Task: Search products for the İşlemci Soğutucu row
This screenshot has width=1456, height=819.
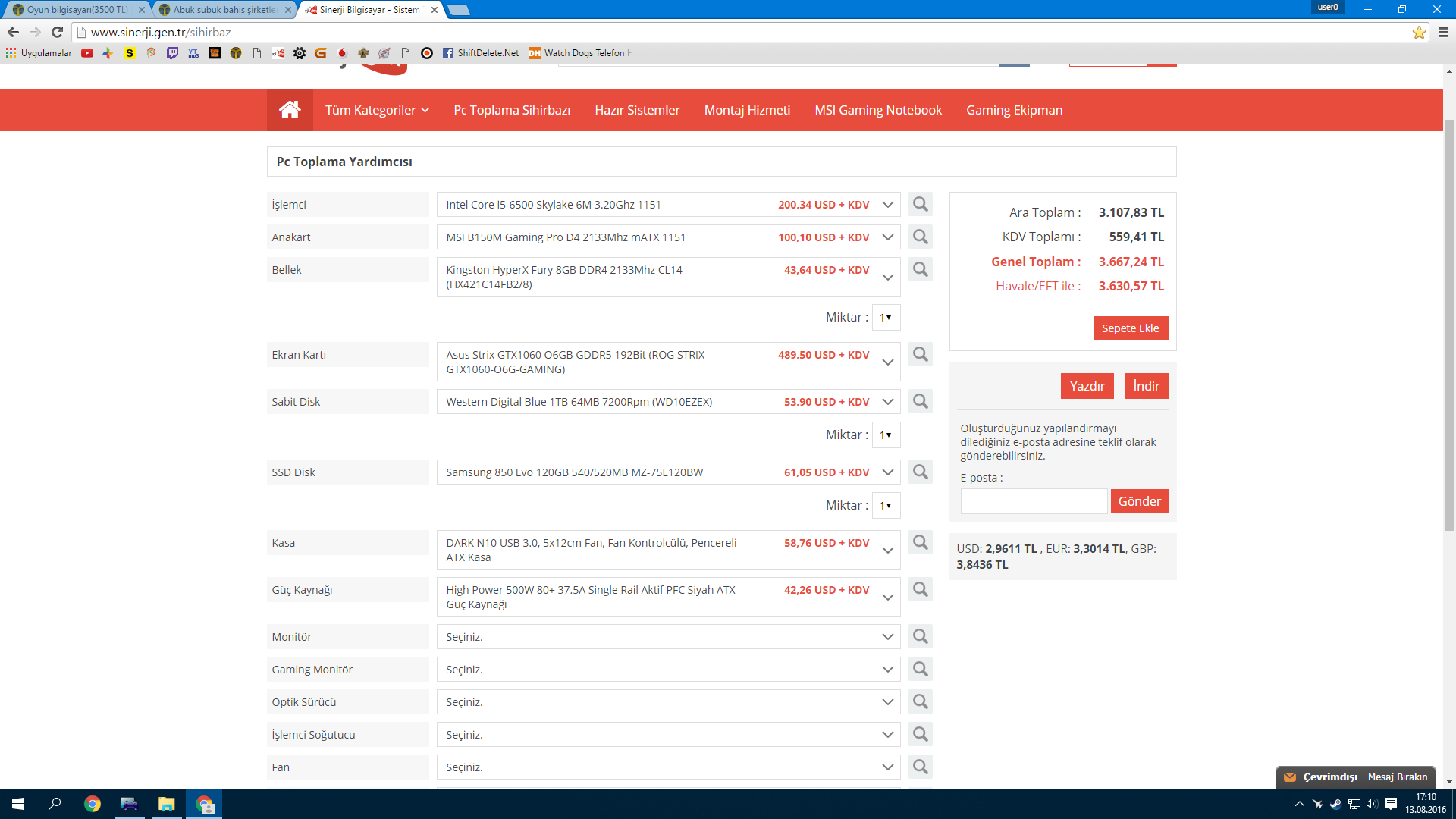Action: (x=921, y=734)
